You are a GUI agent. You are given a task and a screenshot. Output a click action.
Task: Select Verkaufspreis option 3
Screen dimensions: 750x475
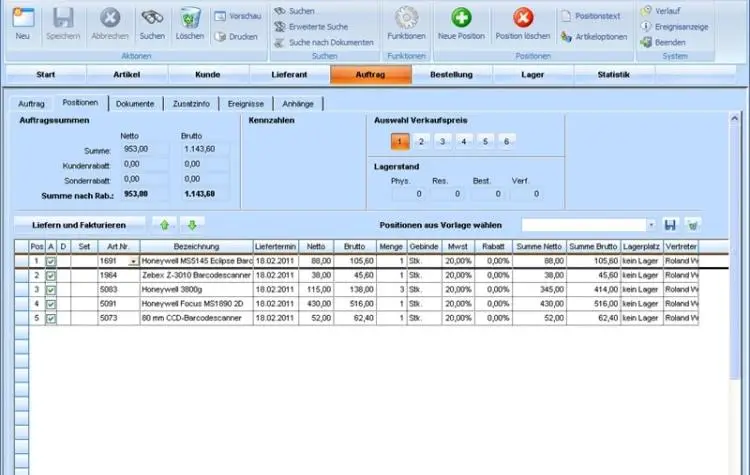(x=443, y=142)
